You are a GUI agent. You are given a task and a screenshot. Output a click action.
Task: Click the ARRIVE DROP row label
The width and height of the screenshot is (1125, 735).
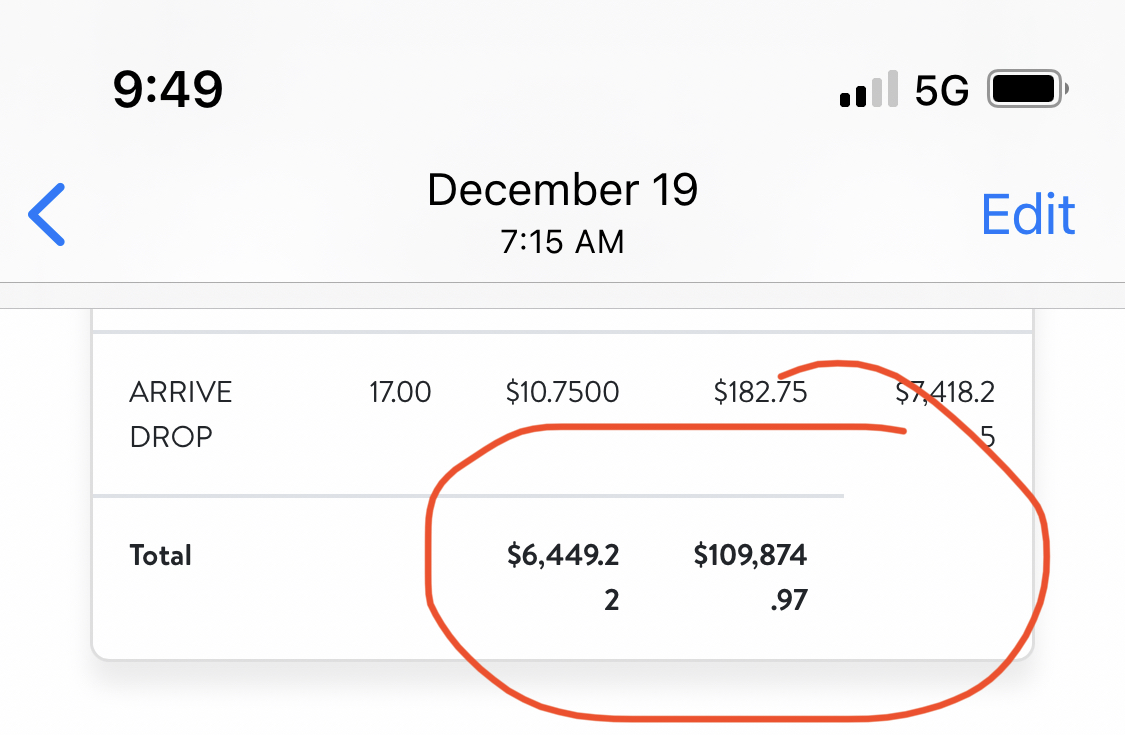pos(180,414)
